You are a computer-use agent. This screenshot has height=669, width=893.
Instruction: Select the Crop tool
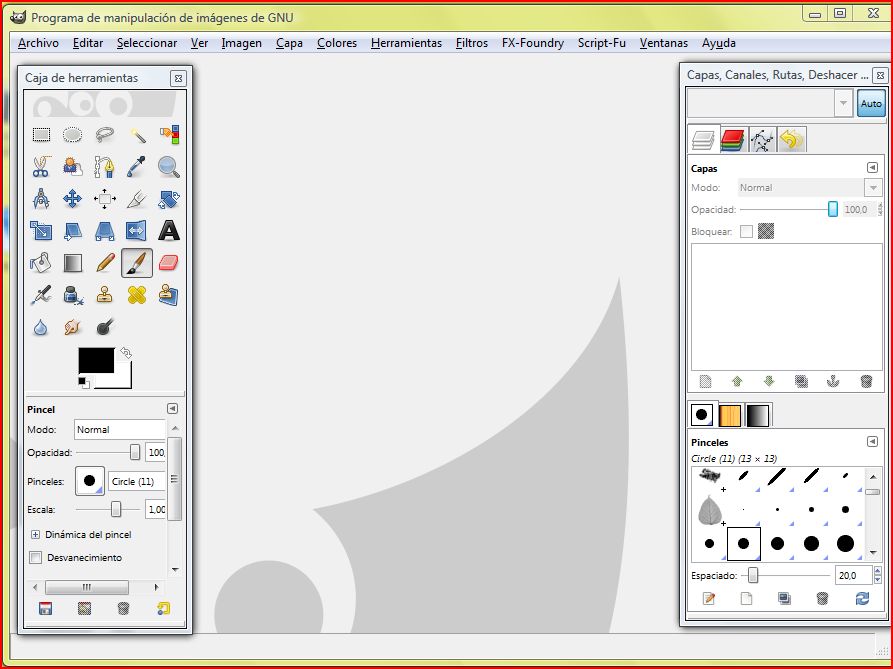(x=137, y=199)
